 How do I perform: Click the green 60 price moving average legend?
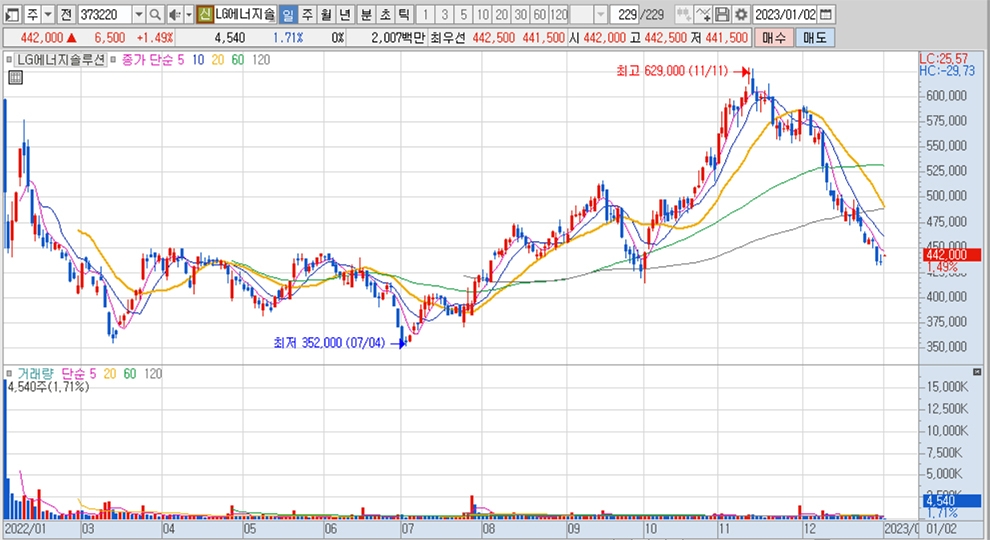tap(237, 59)
